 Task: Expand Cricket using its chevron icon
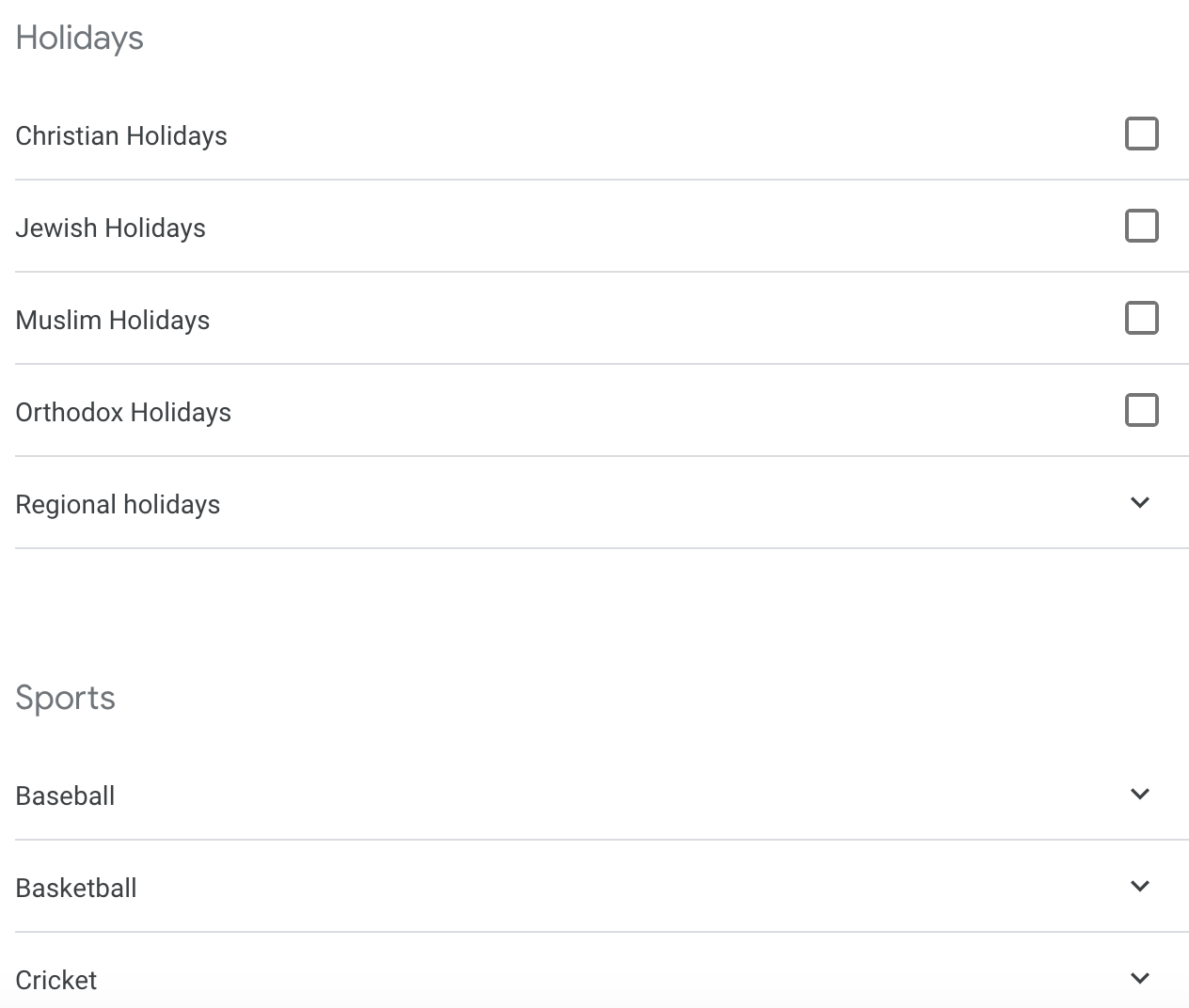click(x=1139, y=979)
